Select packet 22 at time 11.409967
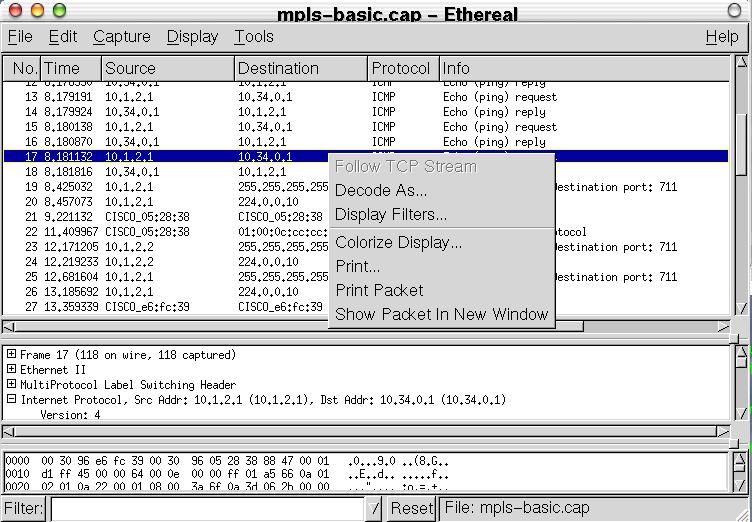The image size is (752, 522). 165,232
